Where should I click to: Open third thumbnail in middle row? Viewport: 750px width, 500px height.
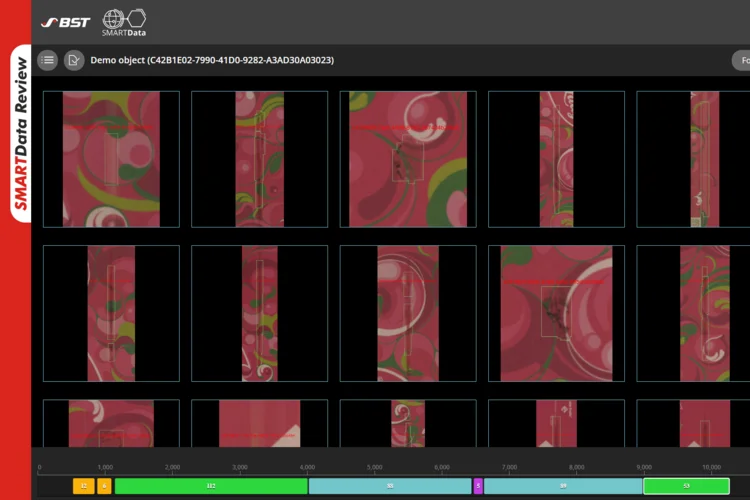point(408,313)
